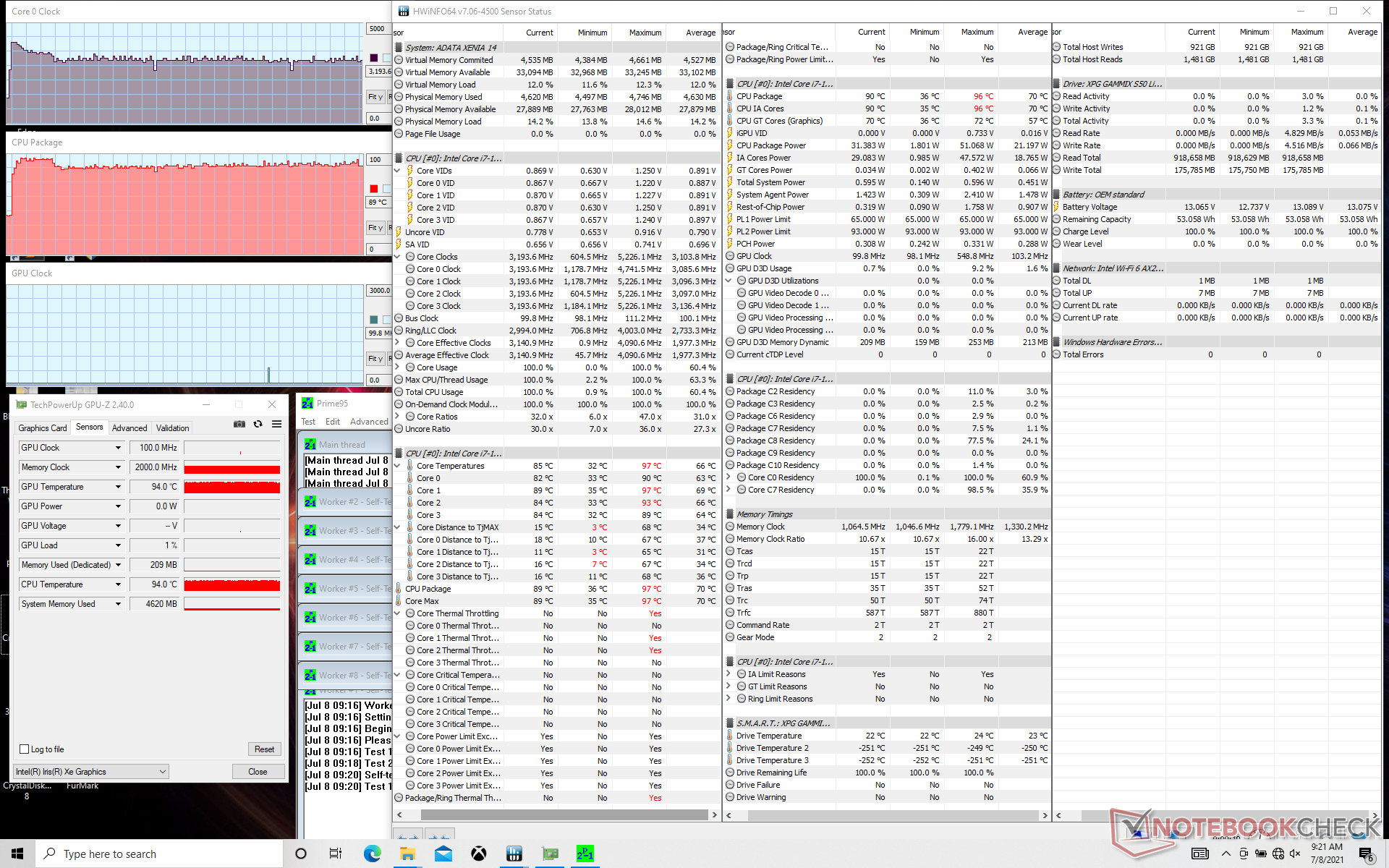1389x868 pixels.
Task: Click Fit y on the Core 0 Clock graph
Action: (x=375, y=97)
